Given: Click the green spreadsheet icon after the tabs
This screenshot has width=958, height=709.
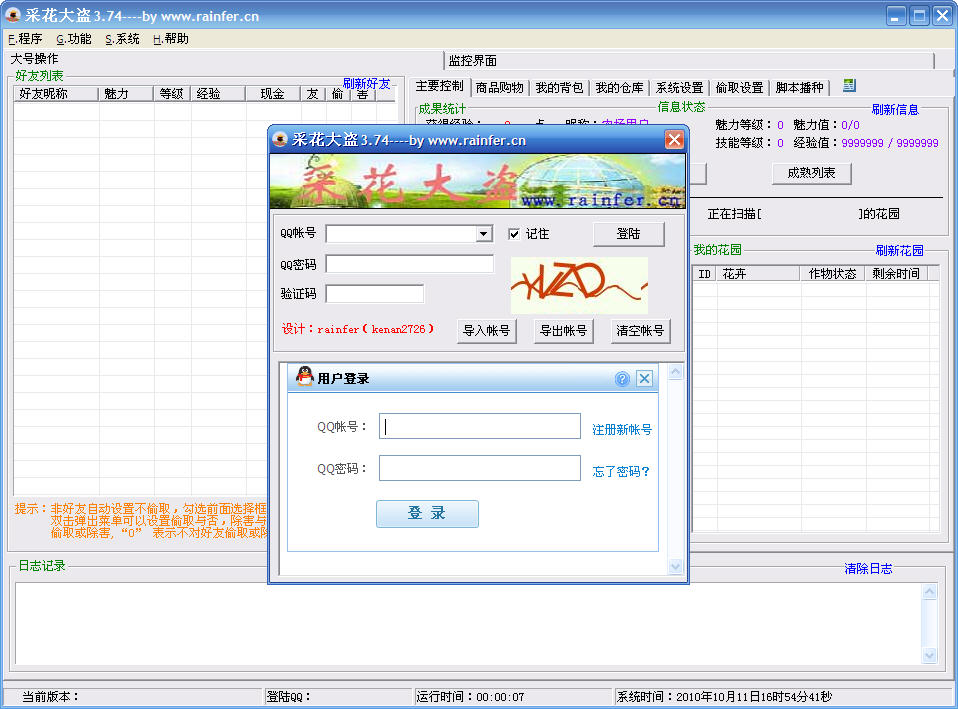Looking at the screenshot, I should click(849, 86).
